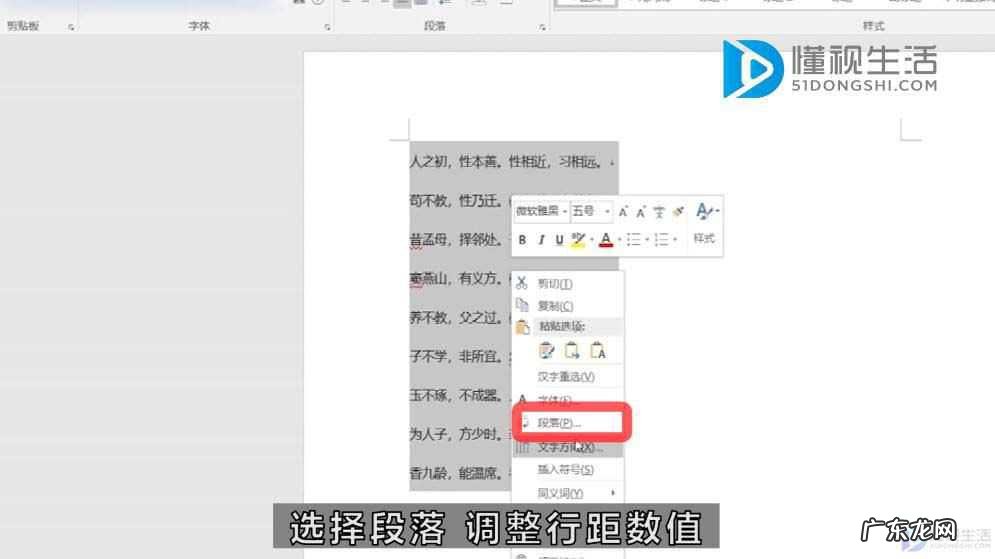Open the font name box 微软雅黑

(542, 211)
